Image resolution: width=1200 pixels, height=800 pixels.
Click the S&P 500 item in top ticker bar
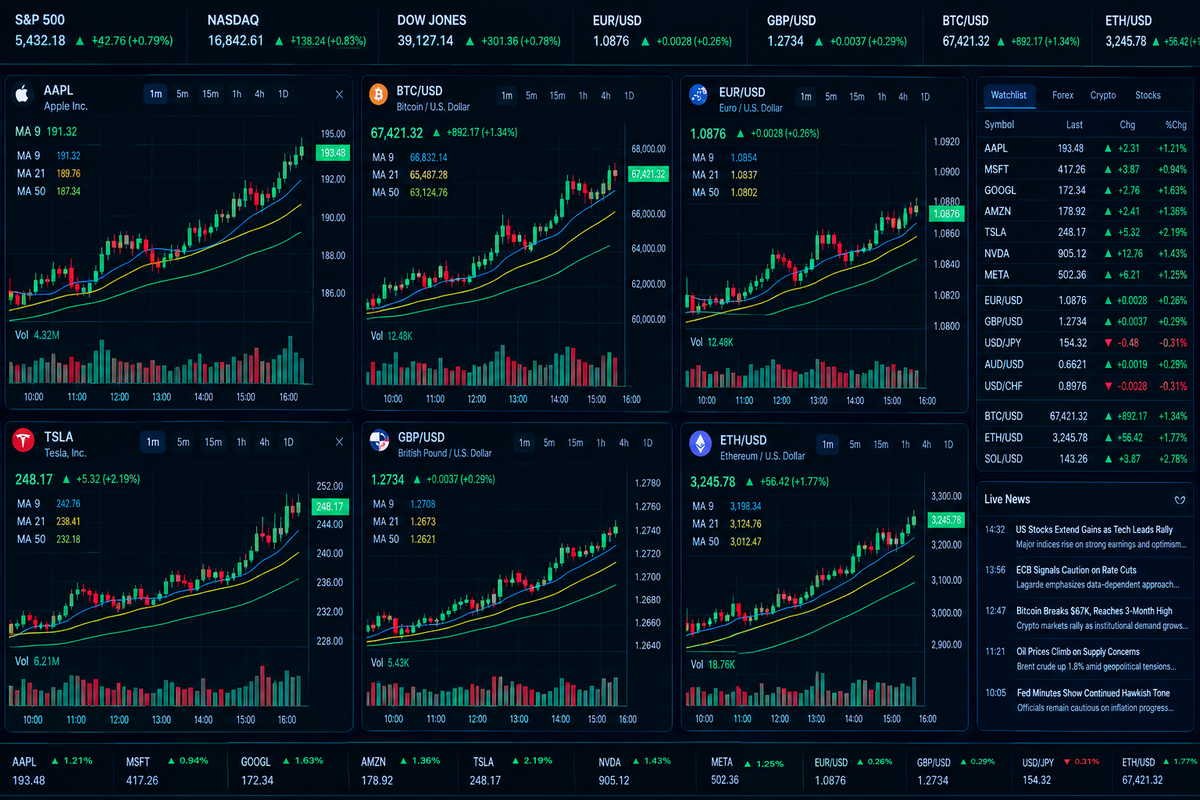[x=94, y=31]
